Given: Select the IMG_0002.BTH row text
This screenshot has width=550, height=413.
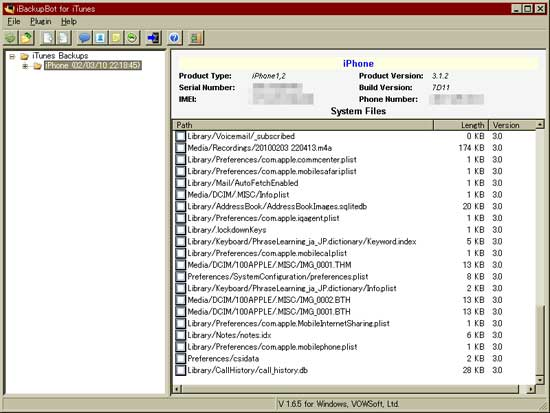Looking at the screenshot, I should (269, 300).
